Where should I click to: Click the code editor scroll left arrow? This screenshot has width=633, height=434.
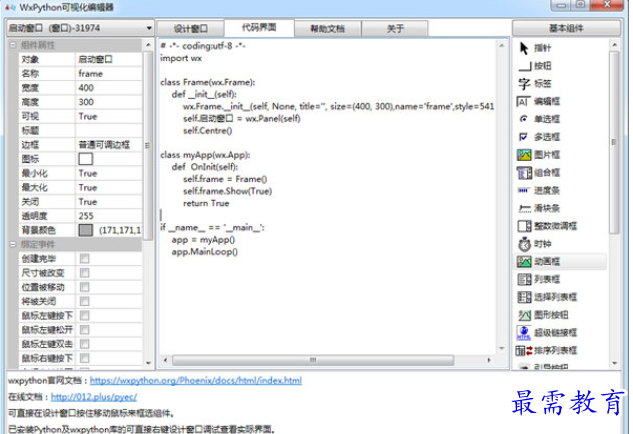tap(165, 360)
